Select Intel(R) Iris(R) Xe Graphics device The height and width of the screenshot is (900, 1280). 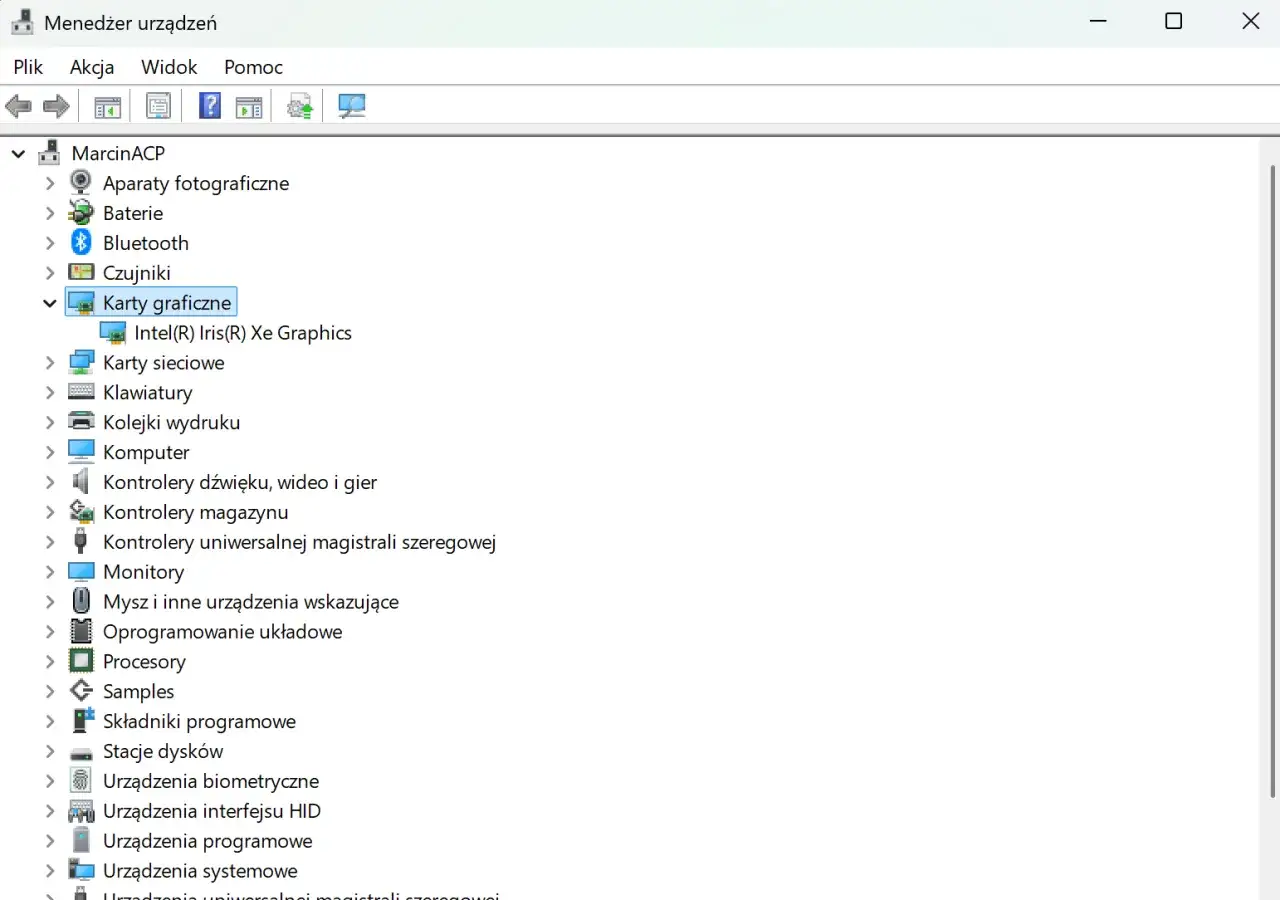click(243, 333)
